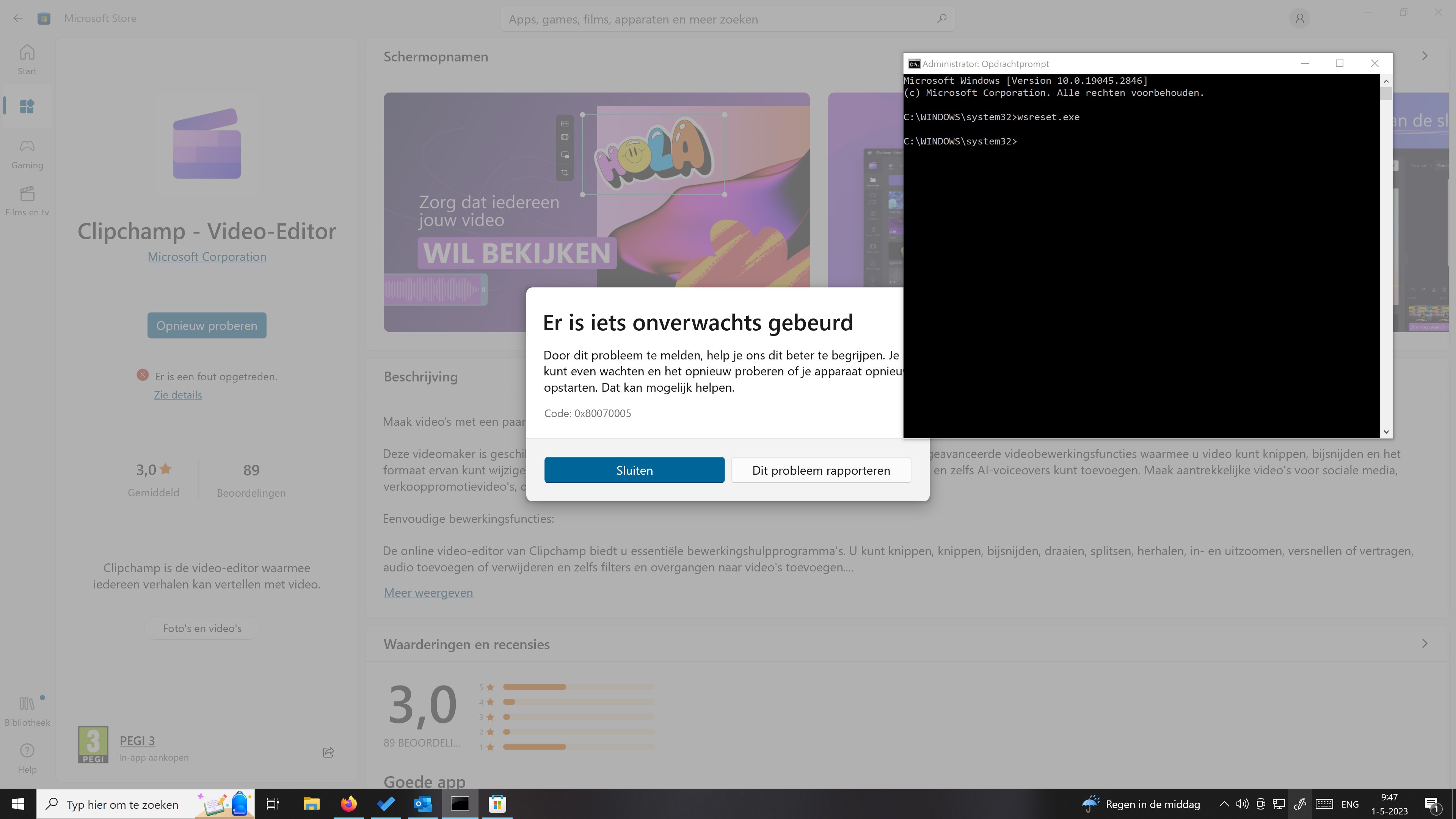This screenshot has width=1456, height=819.
Task: Open the Windows Start button
Action: (x=18, y=804)
